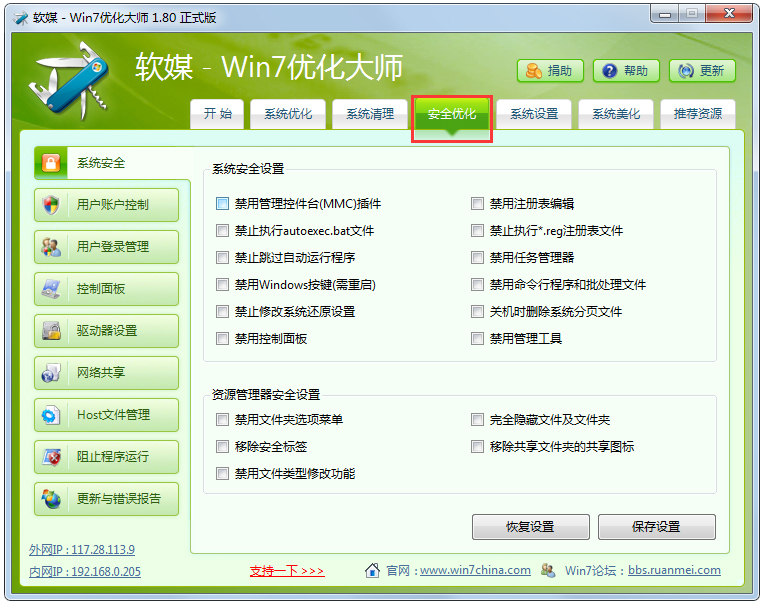The image size is (763, 606).
Task: Toggle 禁止跳过自动运行程序 checkbox
Action: tap(222, 257)
